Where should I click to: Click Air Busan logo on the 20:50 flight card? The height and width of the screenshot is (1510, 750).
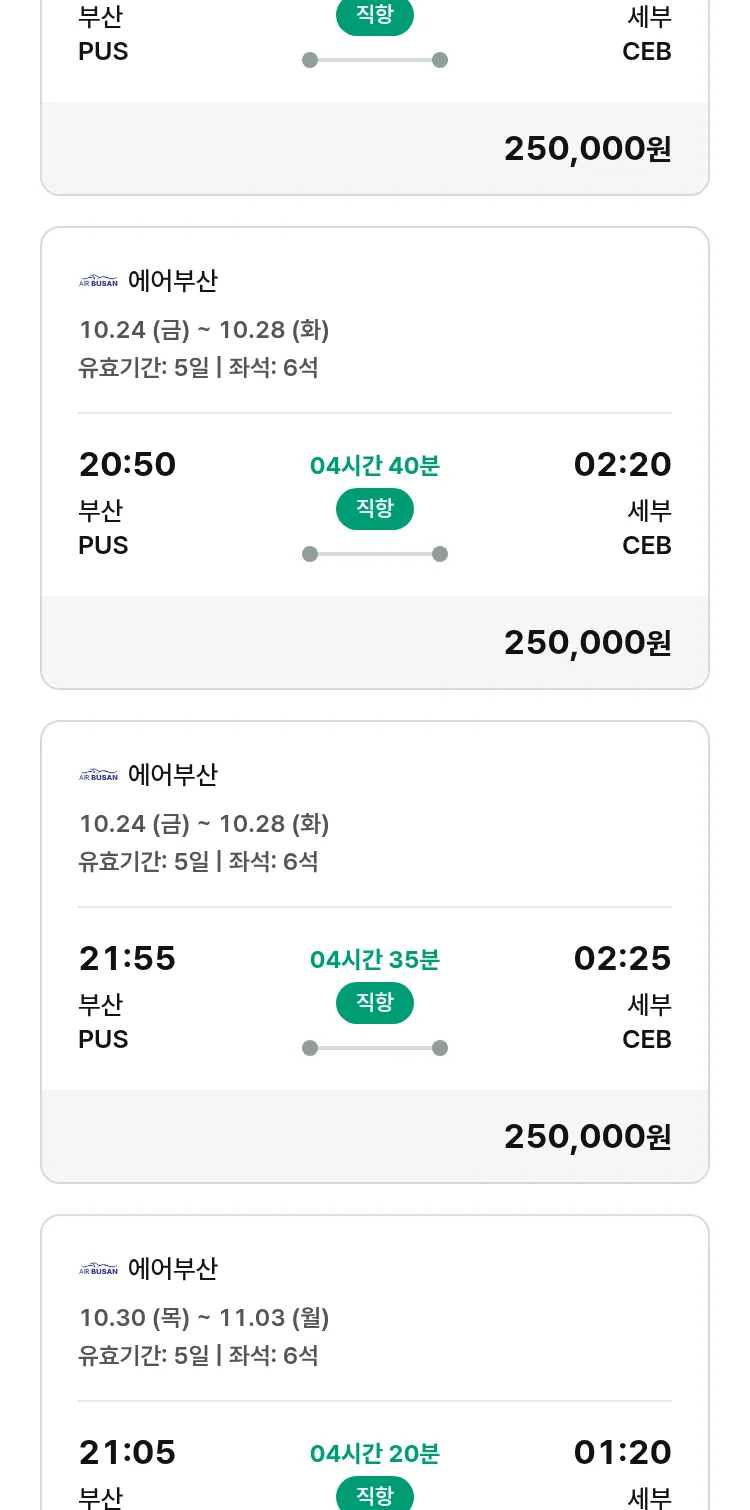(x=98, y=281)
